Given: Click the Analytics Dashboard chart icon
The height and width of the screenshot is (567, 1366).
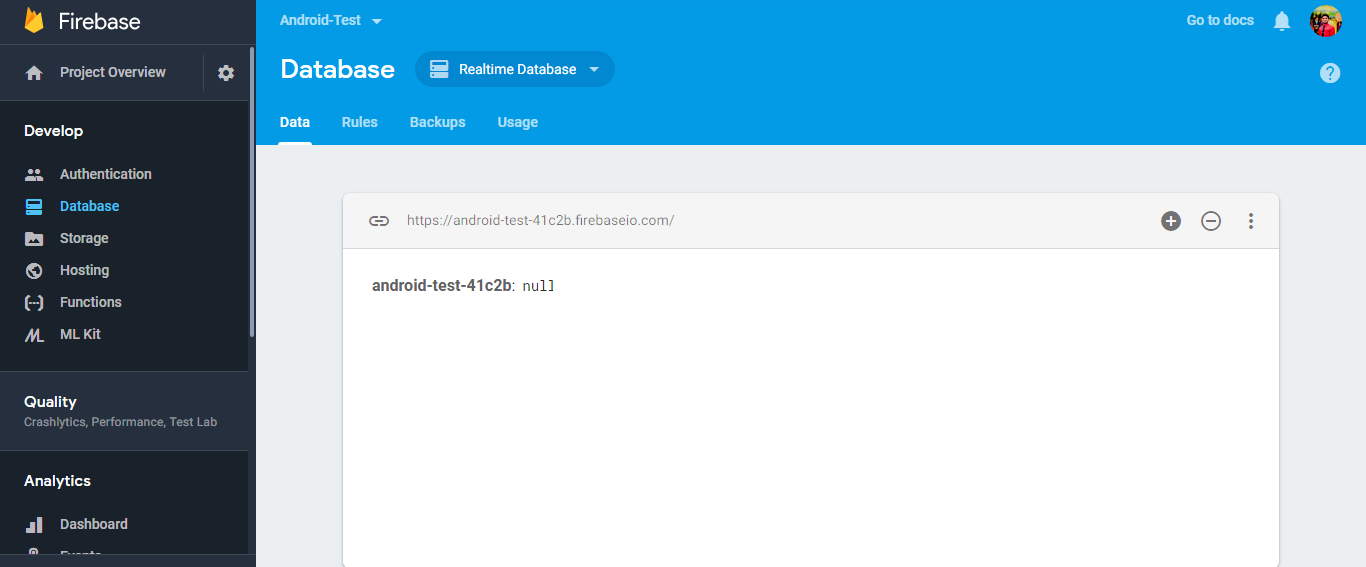Looking at the screenshot, I should (34, 524).
